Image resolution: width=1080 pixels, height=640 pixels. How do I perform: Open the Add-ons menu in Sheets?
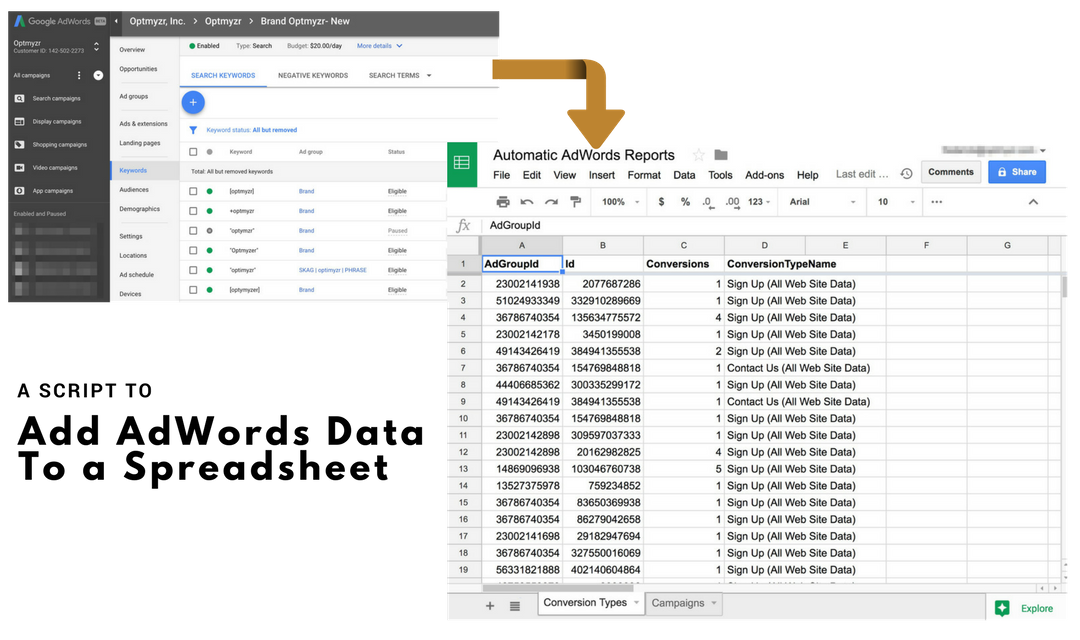click(765, 175)
